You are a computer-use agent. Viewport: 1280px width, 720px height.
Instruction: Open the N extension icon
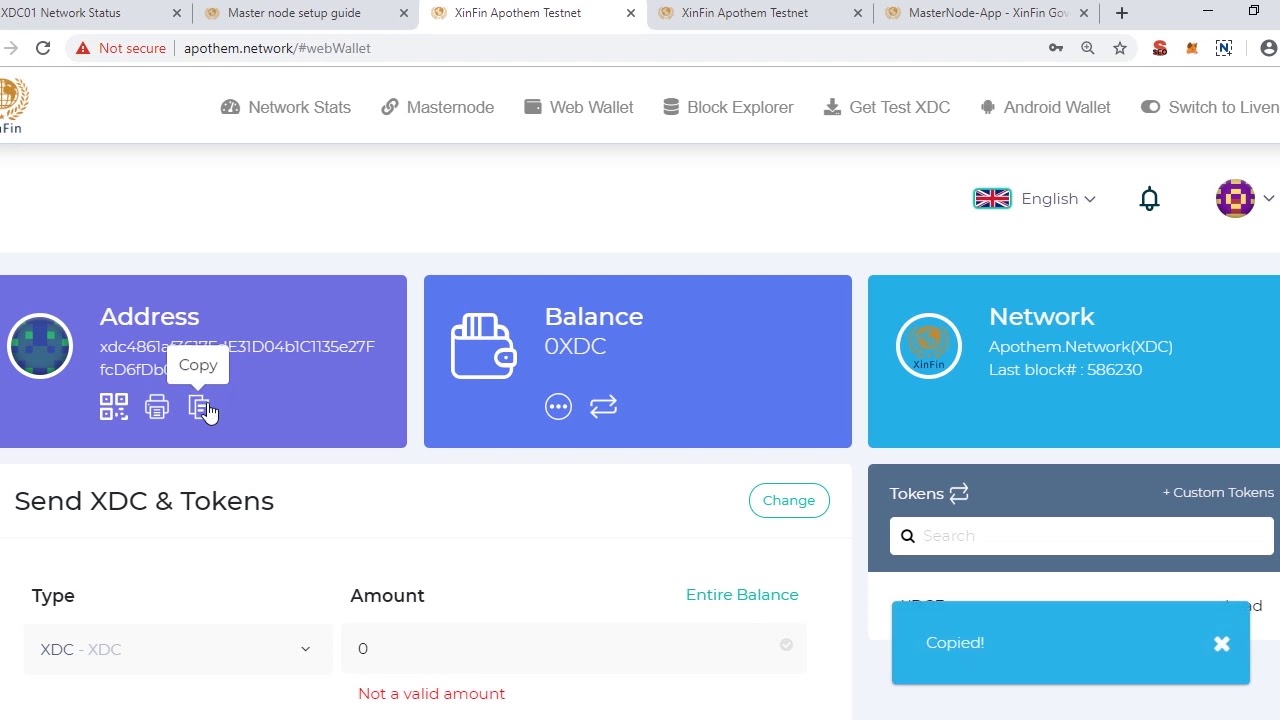pos(1224,48)
